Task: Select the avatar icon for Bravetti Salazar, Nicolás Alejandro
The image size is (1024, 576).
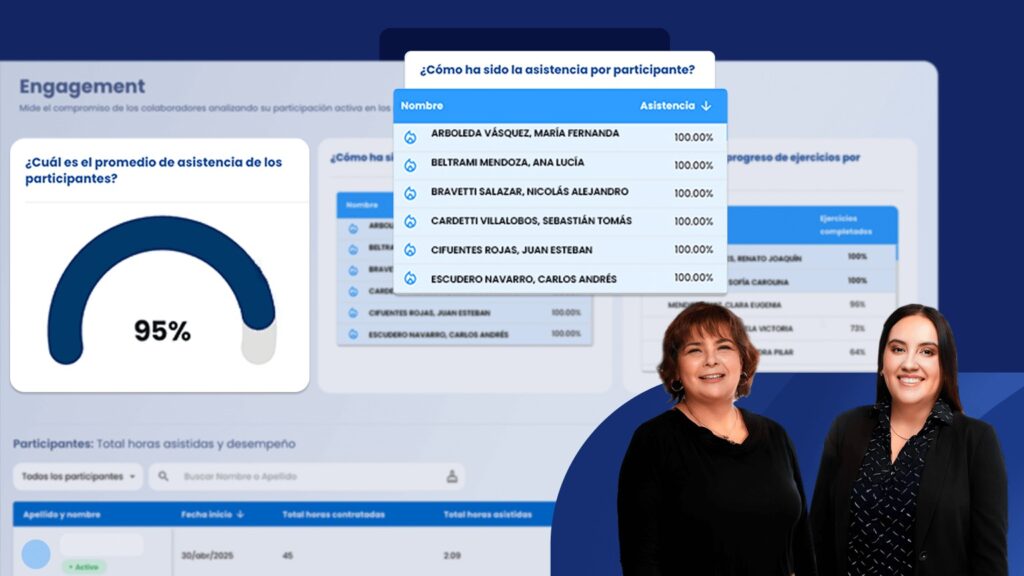Action: pos(409,191)
